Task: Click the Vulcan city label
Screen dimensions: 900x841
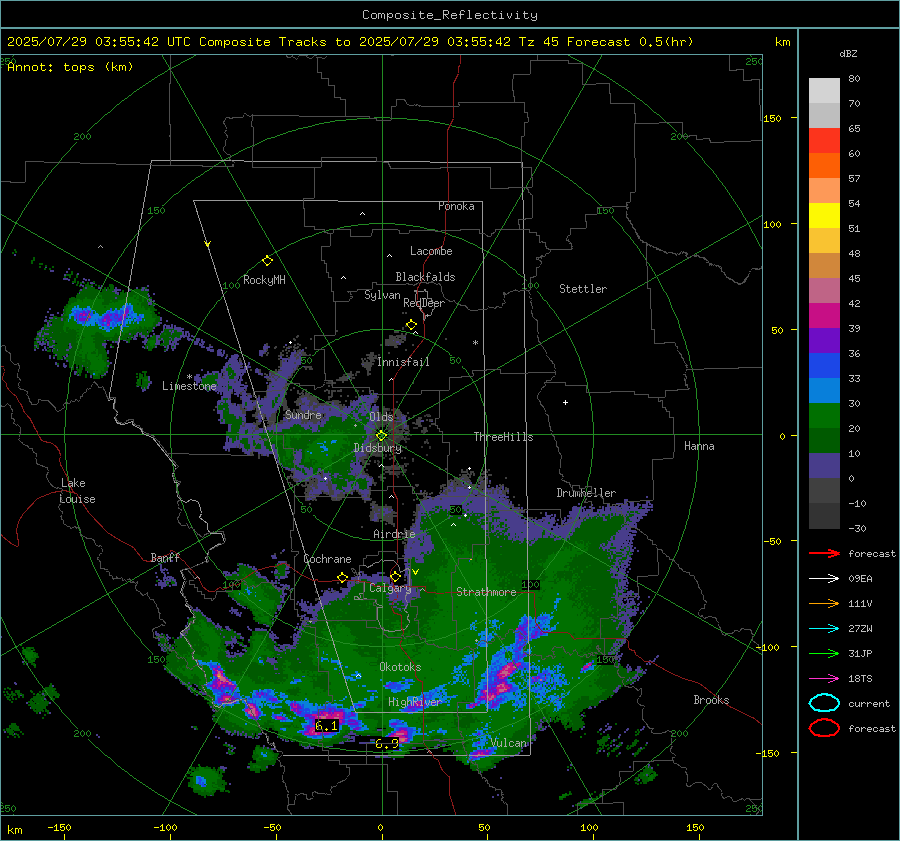Action: (x=509, y=743)
